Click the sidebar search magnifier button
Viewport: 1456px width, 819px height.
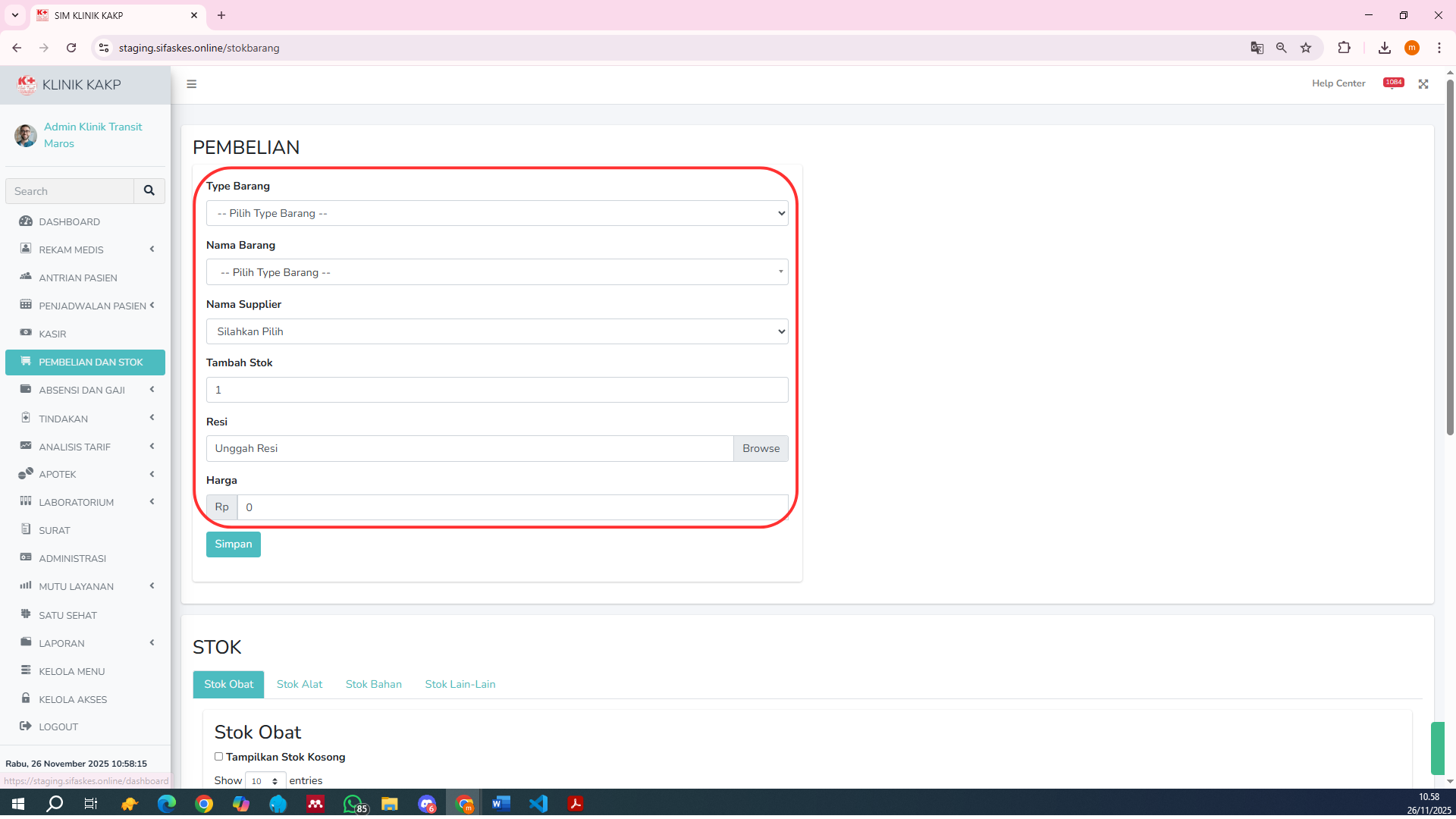(x=149, y=191)
